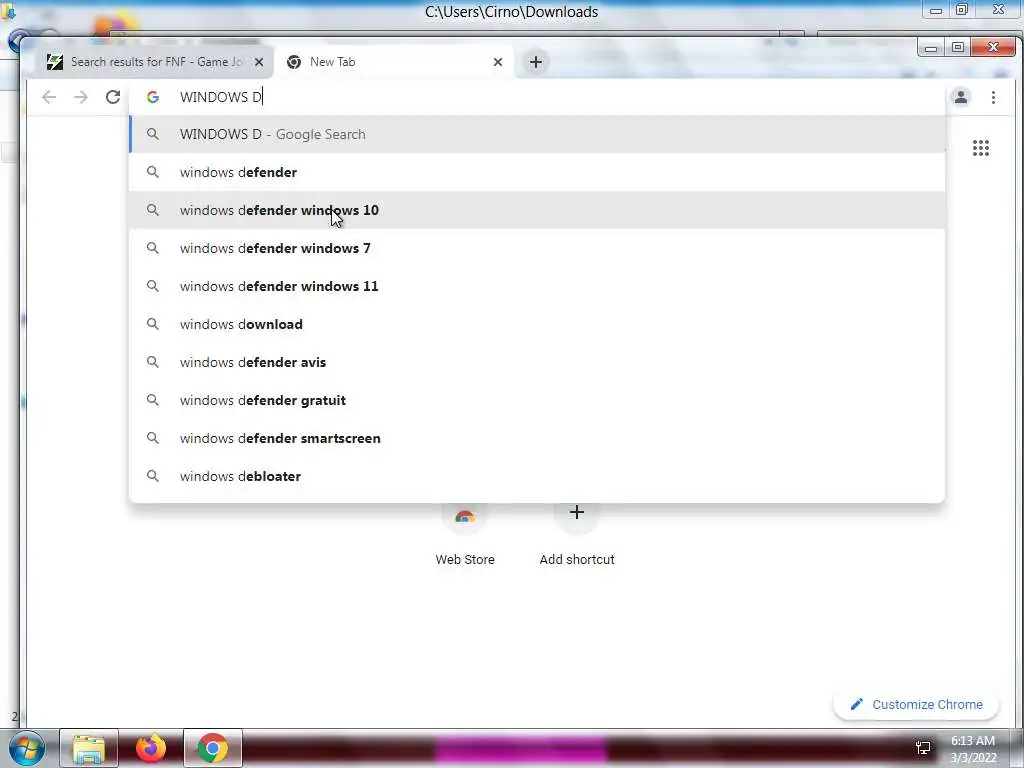
Task: Go back using the browser back arrow
Action: point(49,97)
